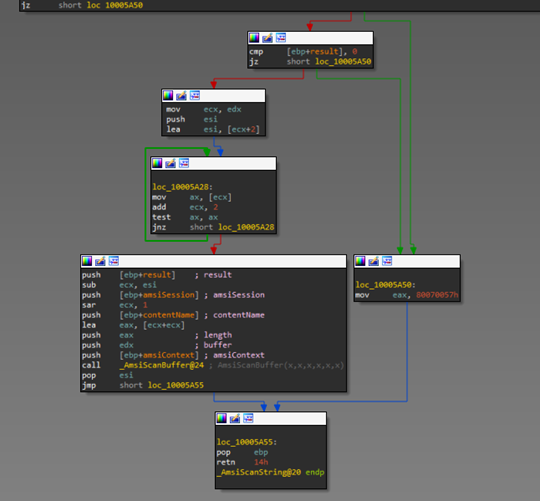Click the 'mov ecx, edx' instruction

pyautogui.click(x=204, y=109)
